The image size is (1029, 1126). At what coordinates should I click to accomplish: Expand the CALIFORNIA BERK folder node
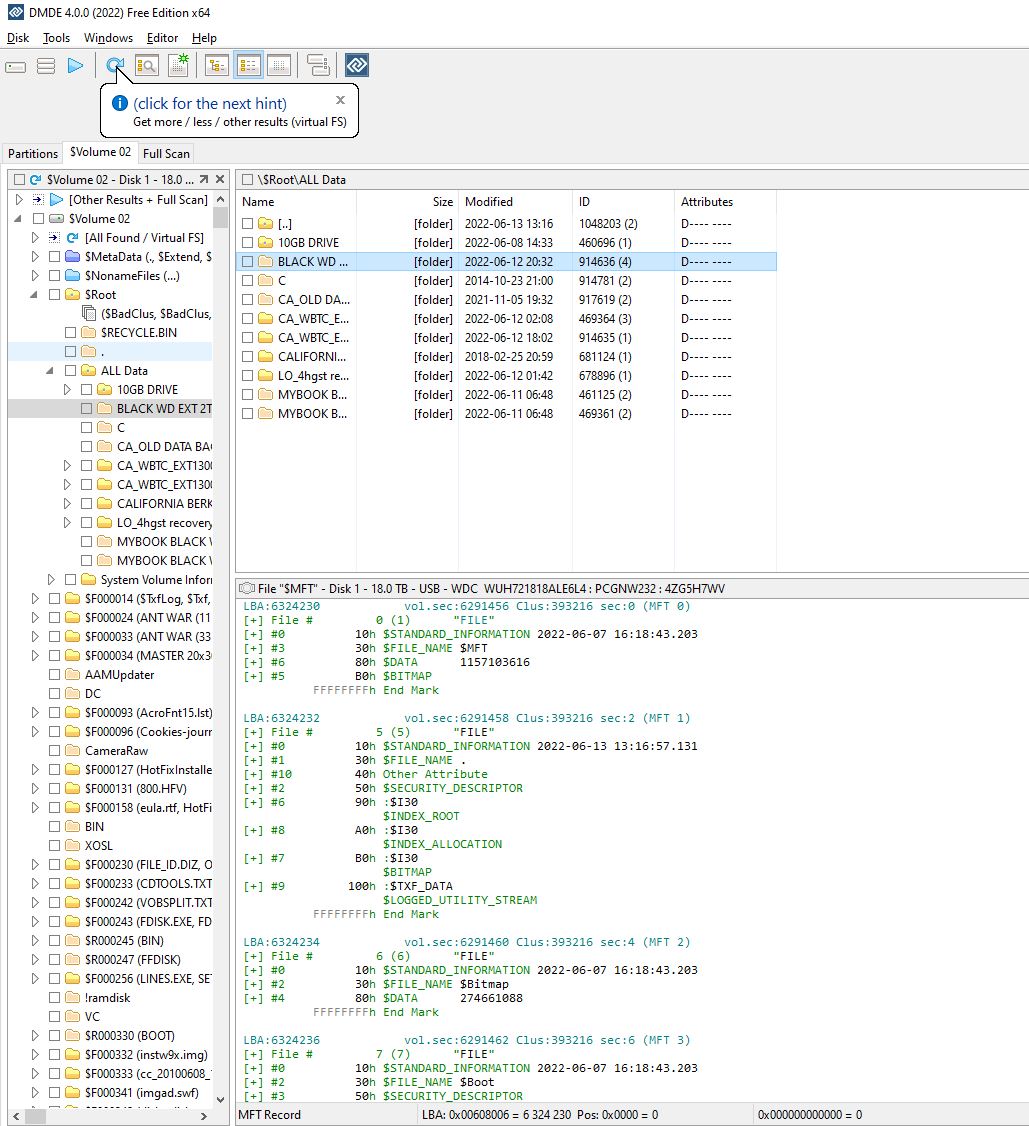click(x=67, y=503)
